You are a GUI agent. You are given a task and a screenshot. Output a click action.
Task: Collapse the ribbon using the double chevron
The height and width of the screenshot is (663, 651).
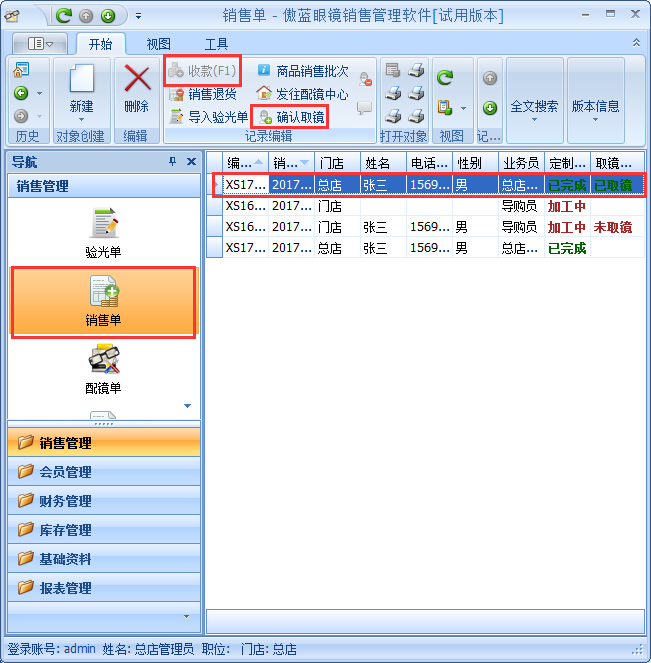point(637,43)
